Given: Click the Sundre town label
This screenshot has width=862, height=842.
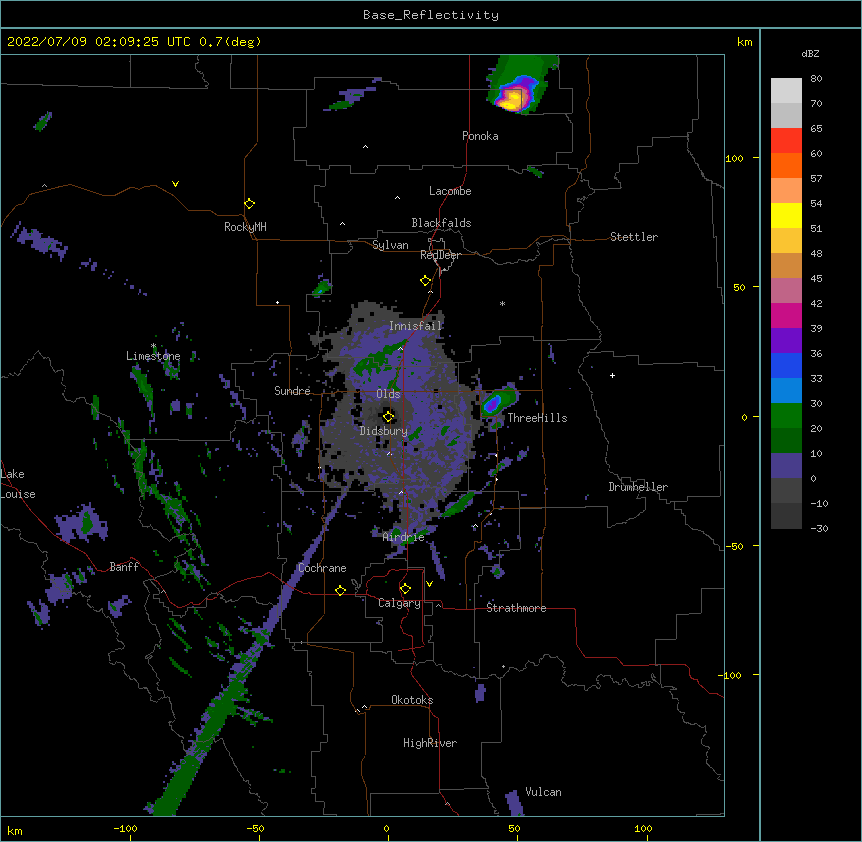Looking at the screenshot, I should pyautogui.click(x=292, y=391).
